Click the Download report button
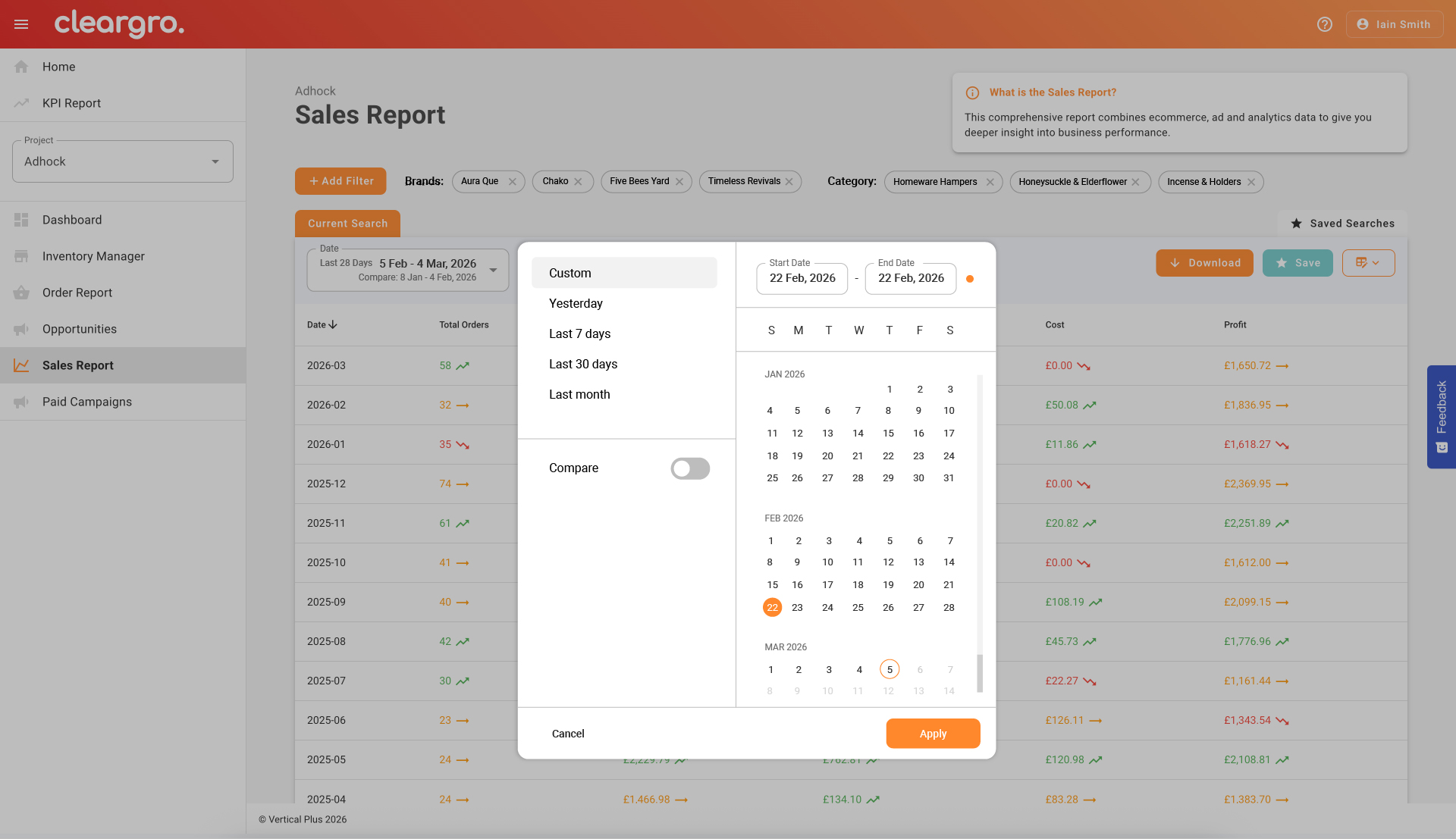 click(1204, 263)
